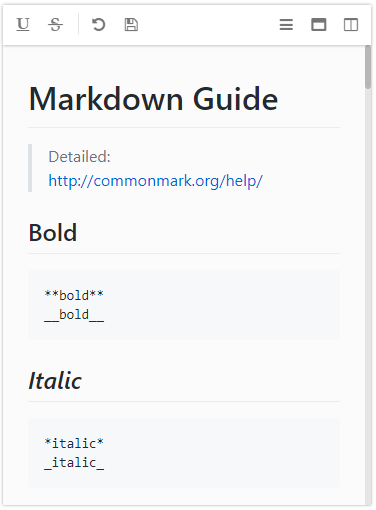
Task: Click the 'Detailed:' blockquote text
Action: click(x=79, y=157)
